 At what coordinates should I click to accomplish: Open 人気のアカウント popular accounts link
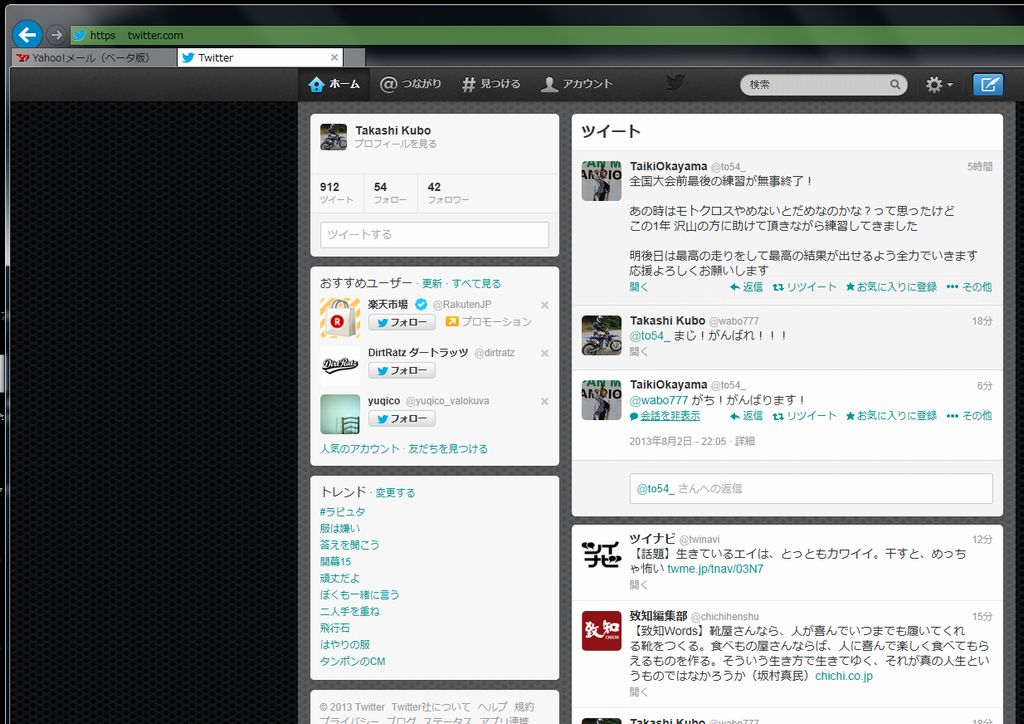click(x=360, y=449)
